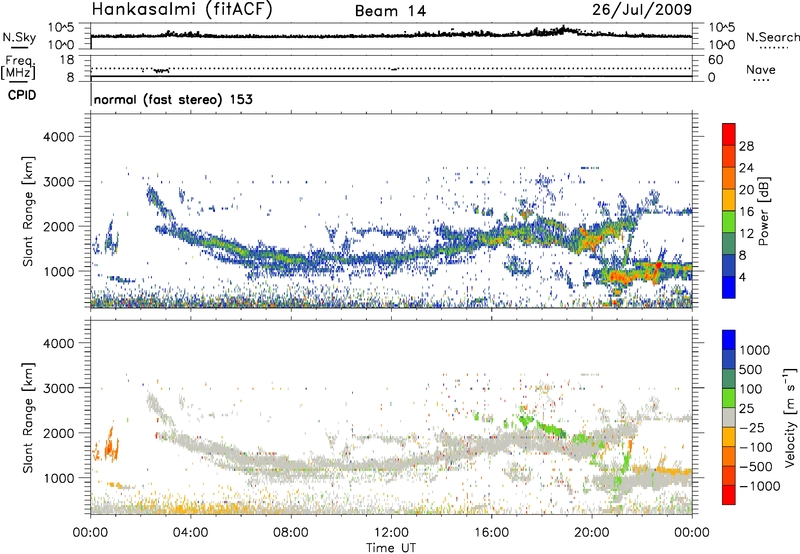Click the 'Power [dB]' colorbar label

(x=764, y=211)
